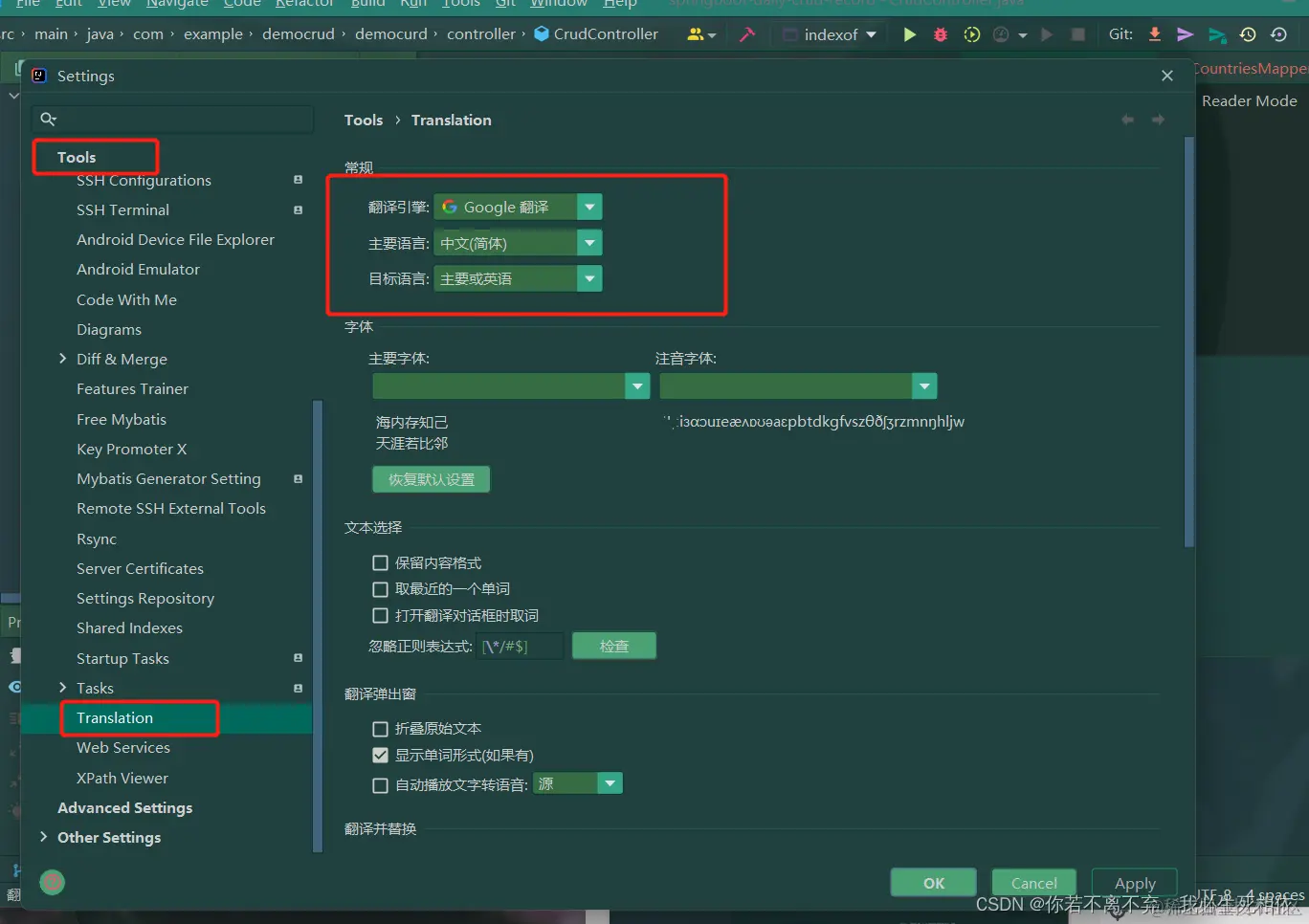Viewport: 1309px width, 924px height.
Task: Select SSH Configurations in settings tree
Action: [144, 181]
